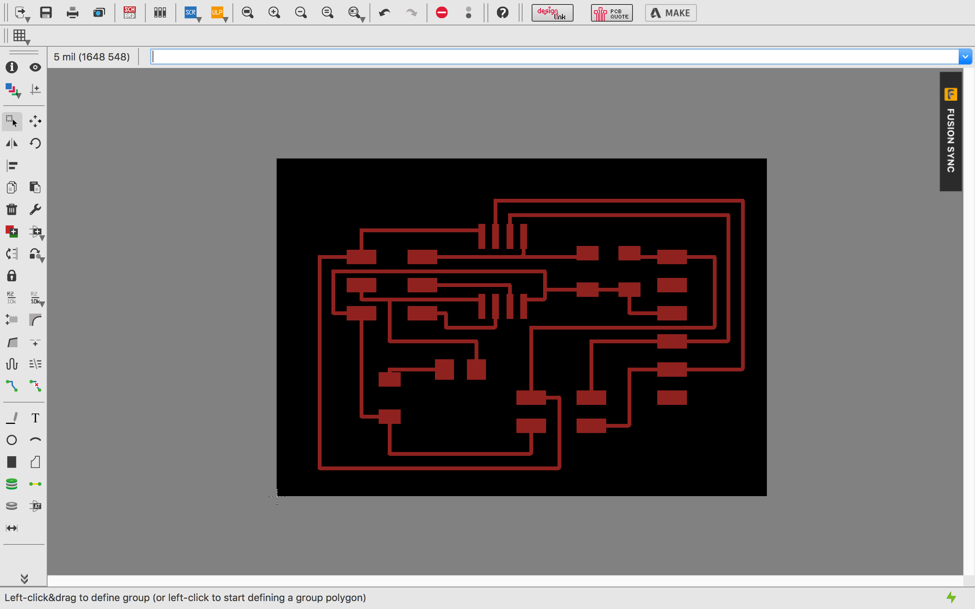Open Help question mark icon
This screenshot has width=975, height=609.
[502, 12]
